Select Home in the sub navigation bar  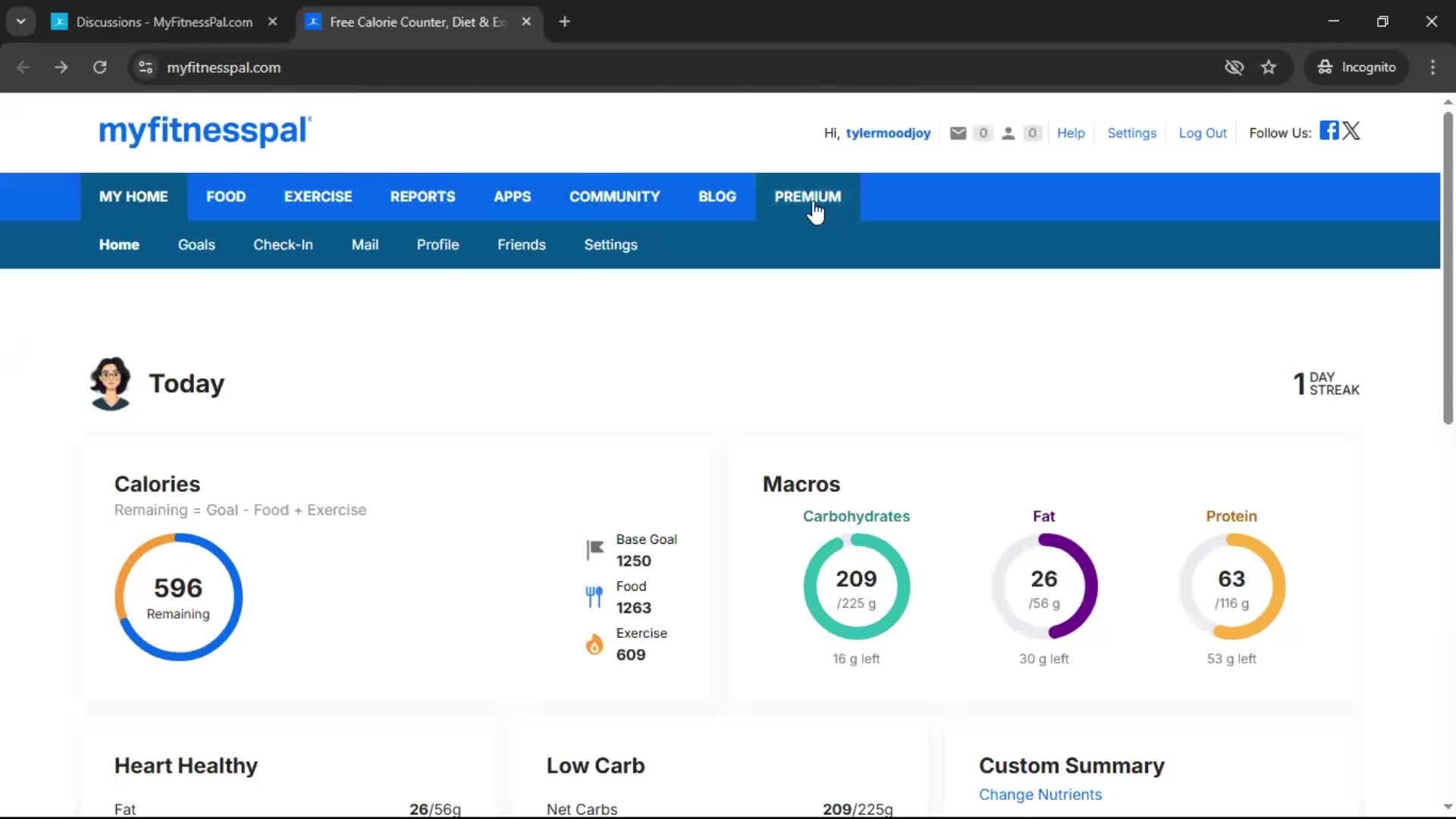pos(119,245)
